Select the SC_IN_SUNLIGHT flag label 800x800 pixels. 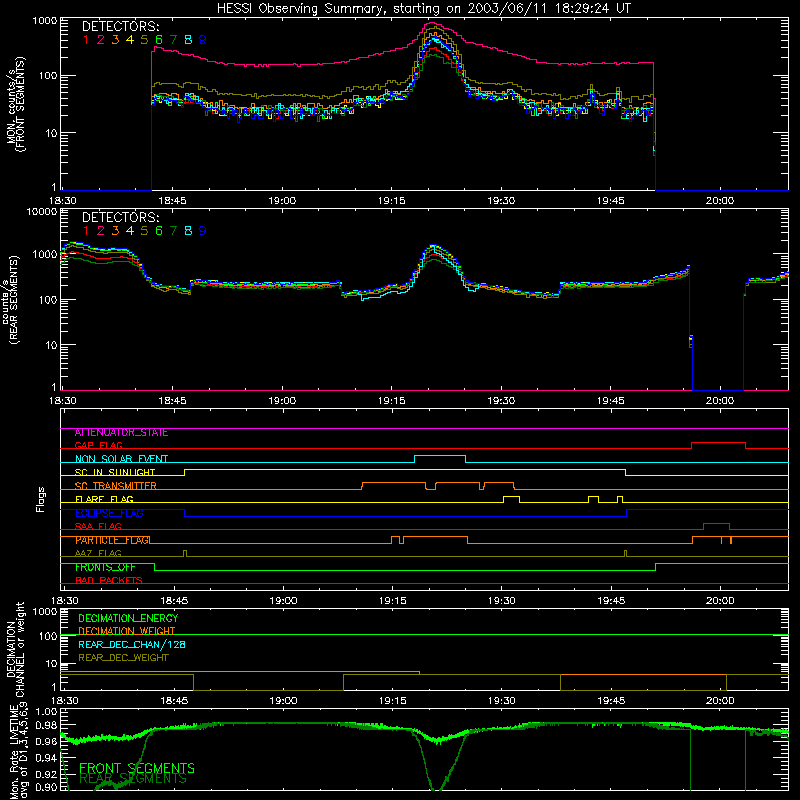[x=115, y=472]
